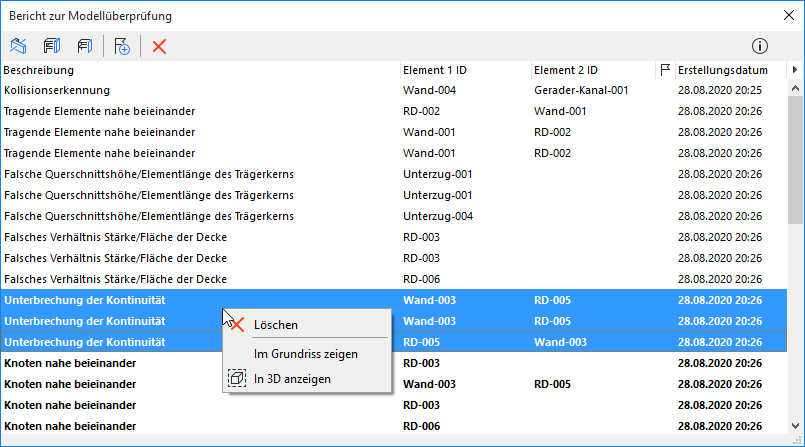Select Tragende Elemente row with RD-002 as Element 1

(394, 111)
